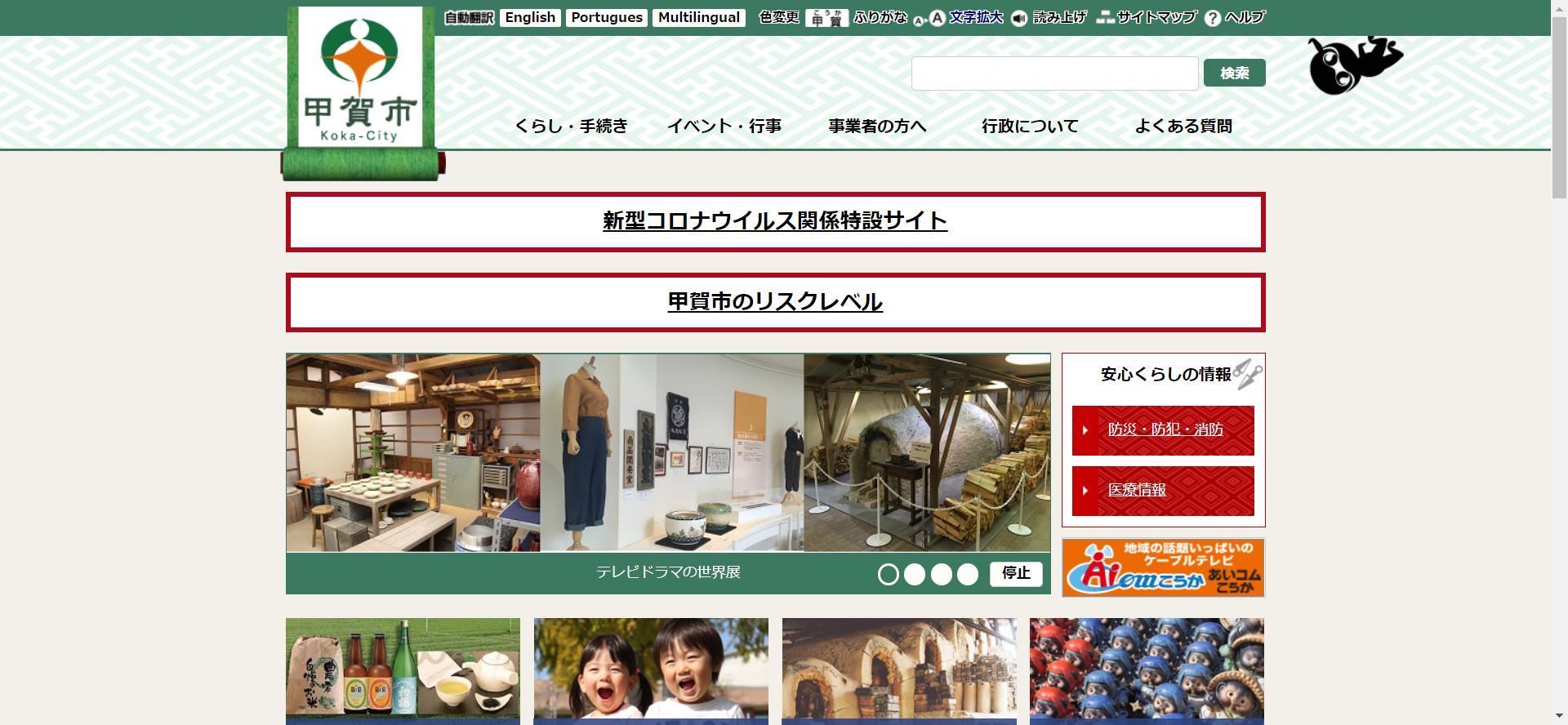Open the 事業者の方へ menu
Viewport: 1568px width, 725px height.
[877, 126]
